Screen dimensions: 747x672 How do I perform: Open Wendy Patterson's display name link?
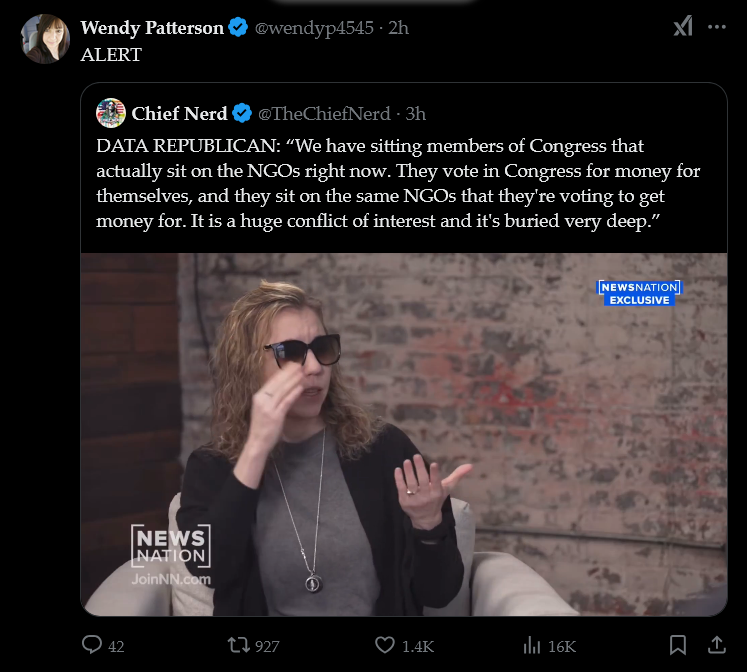click(x=151, y=28)
